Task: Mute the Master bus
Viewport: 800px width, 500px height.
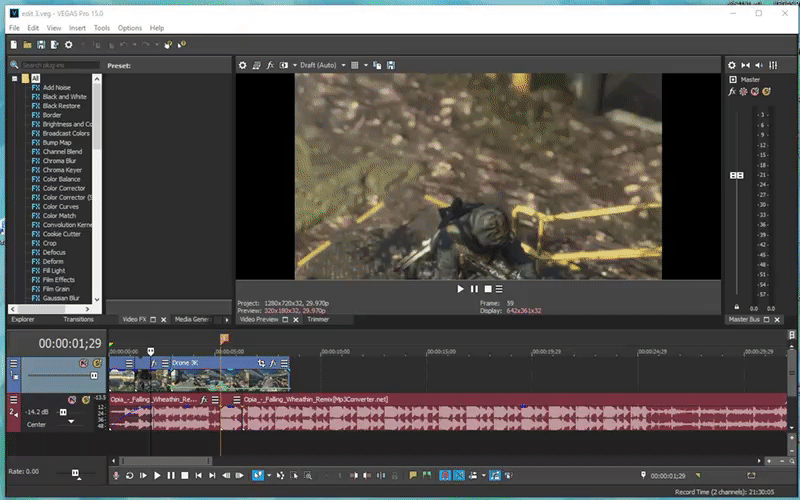Action: (755, 92)
